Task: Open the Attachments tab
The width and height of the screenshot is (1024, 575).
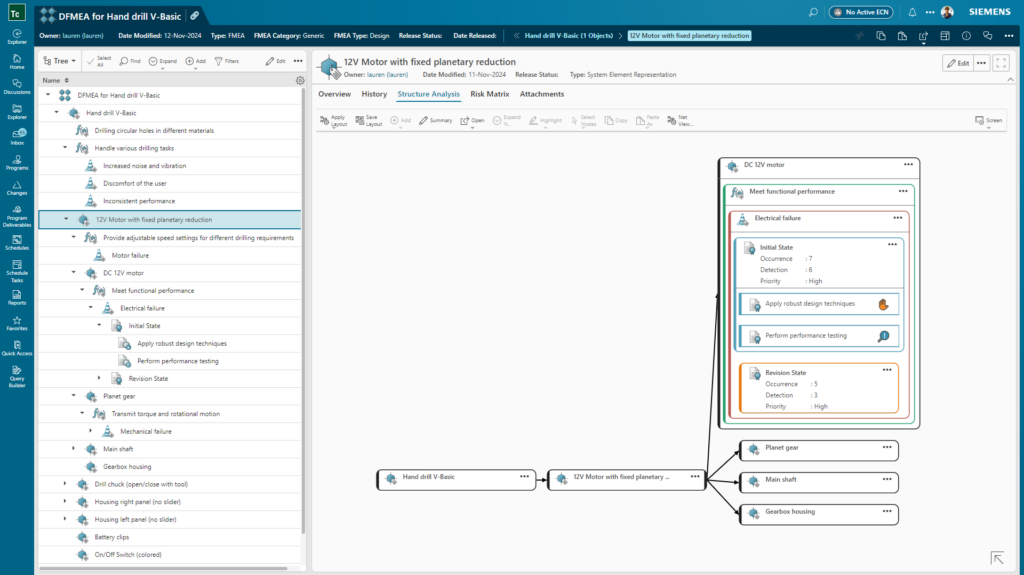Action: point(542,94)
